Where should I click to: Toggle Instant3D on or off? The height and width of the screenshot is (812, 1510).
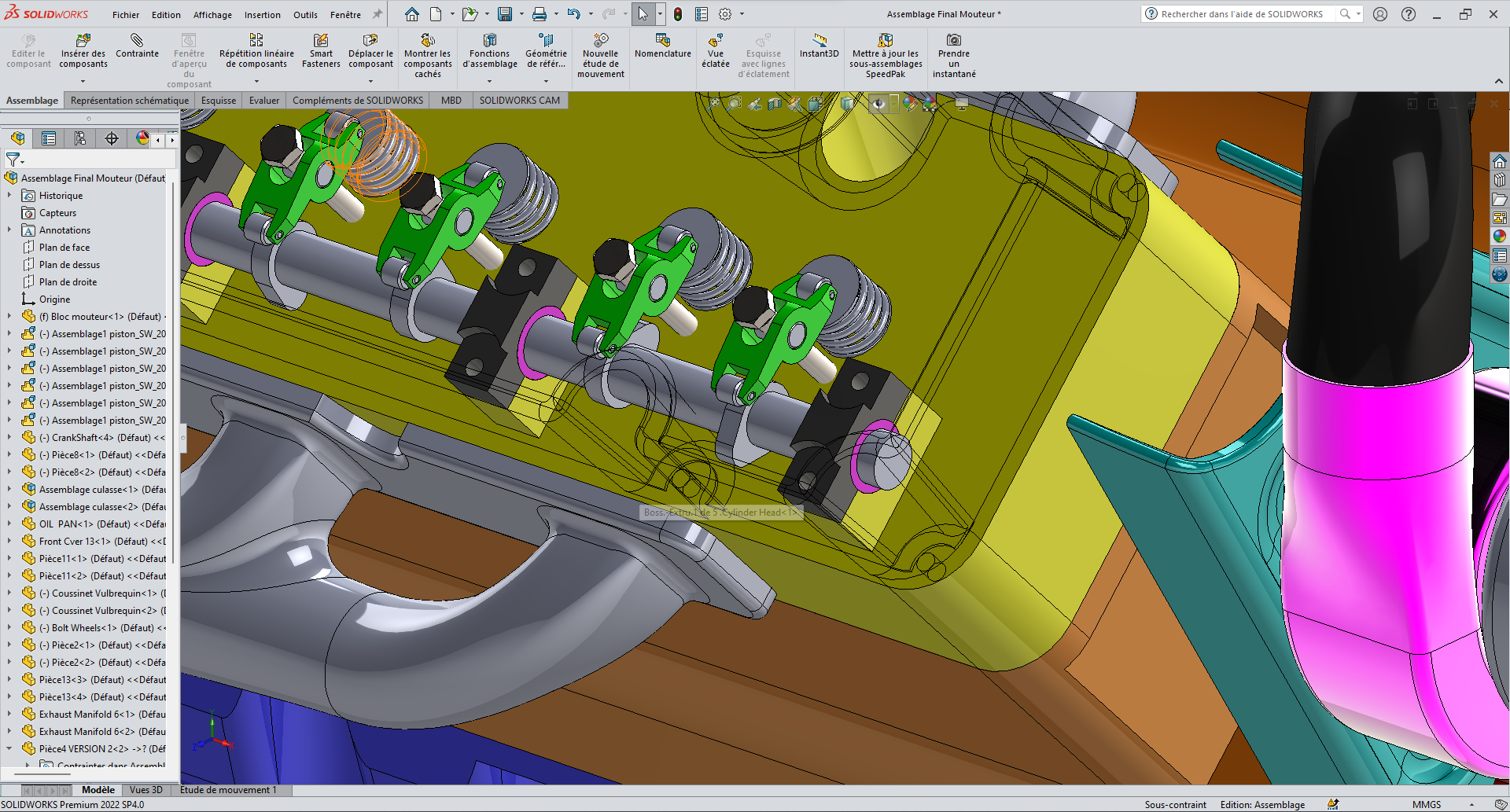pyautogui.click(x=819, y=46)
